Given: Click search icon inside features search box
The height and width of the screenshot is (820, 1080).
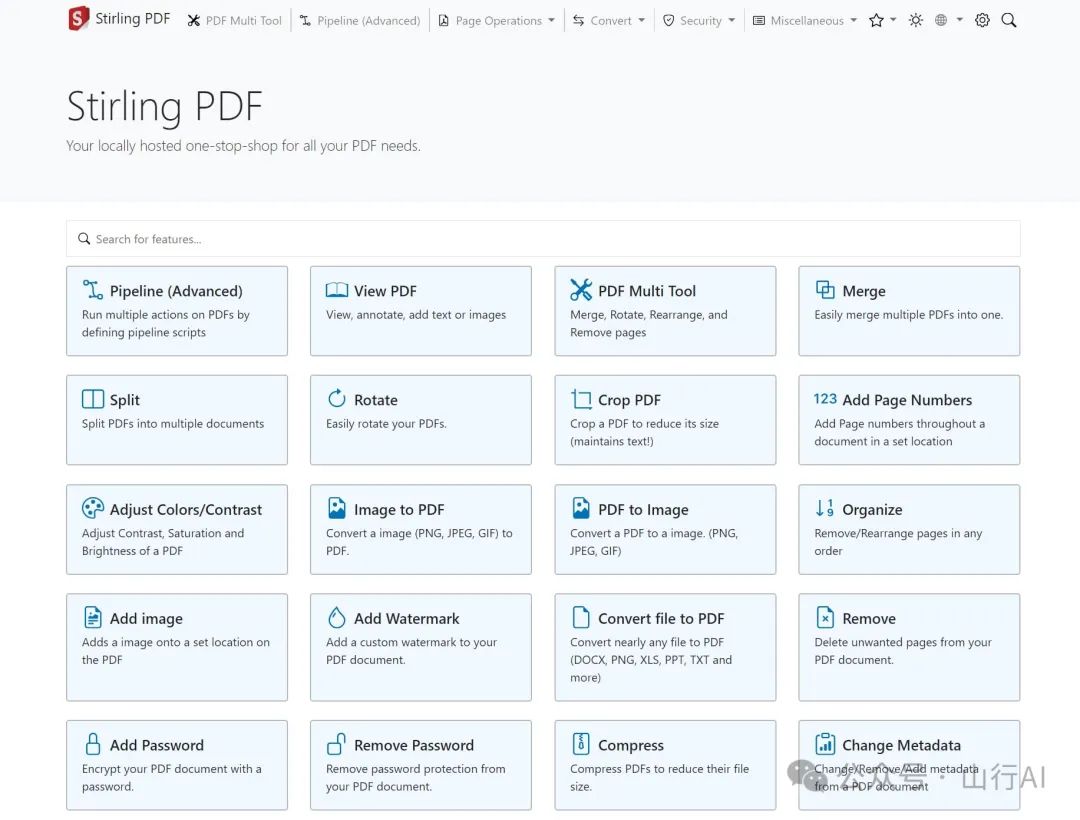Looking at the screenshot, I should pos(84,238).
